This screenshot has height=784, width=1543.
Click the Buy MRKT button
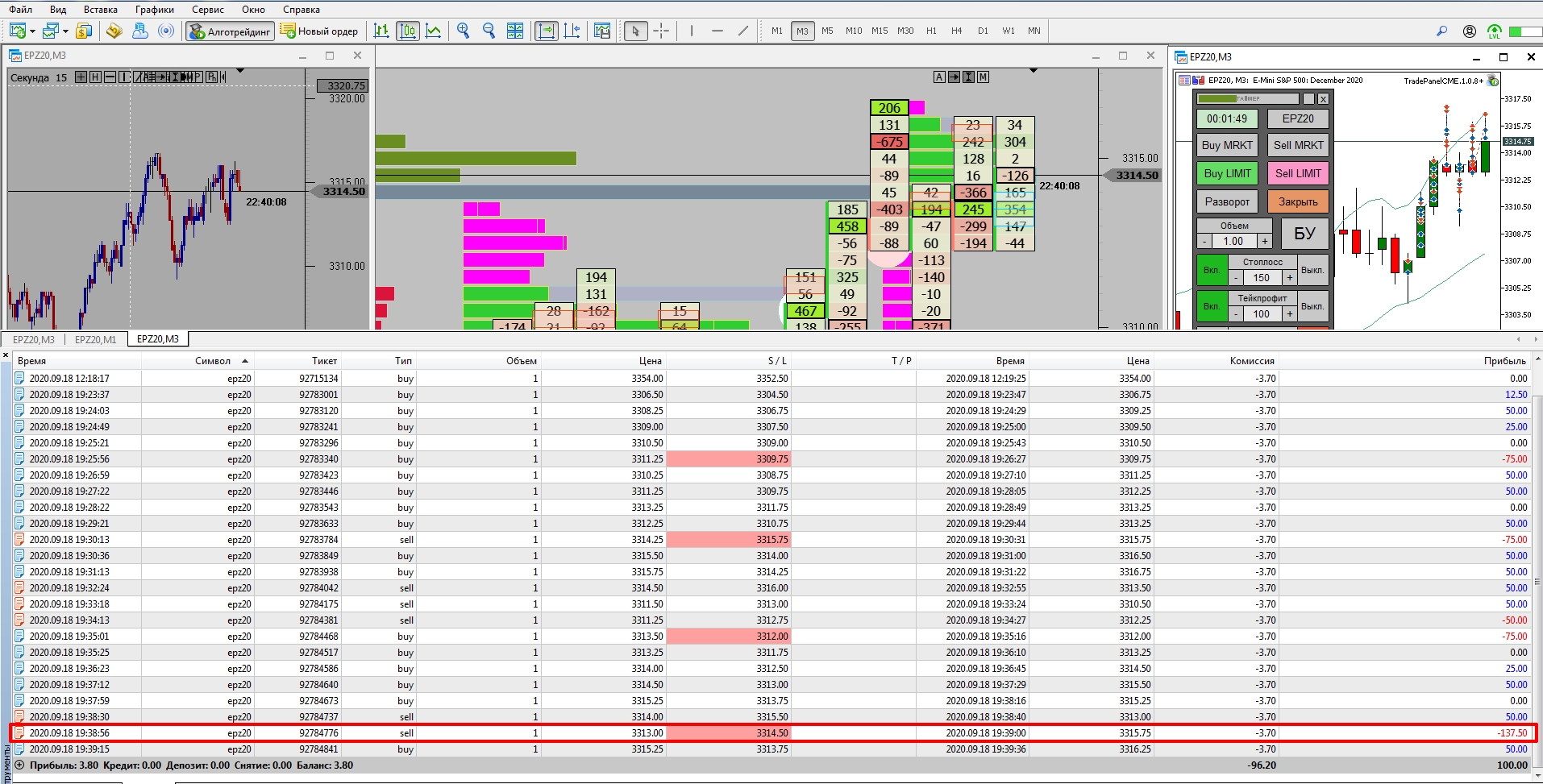(1227, 145)
